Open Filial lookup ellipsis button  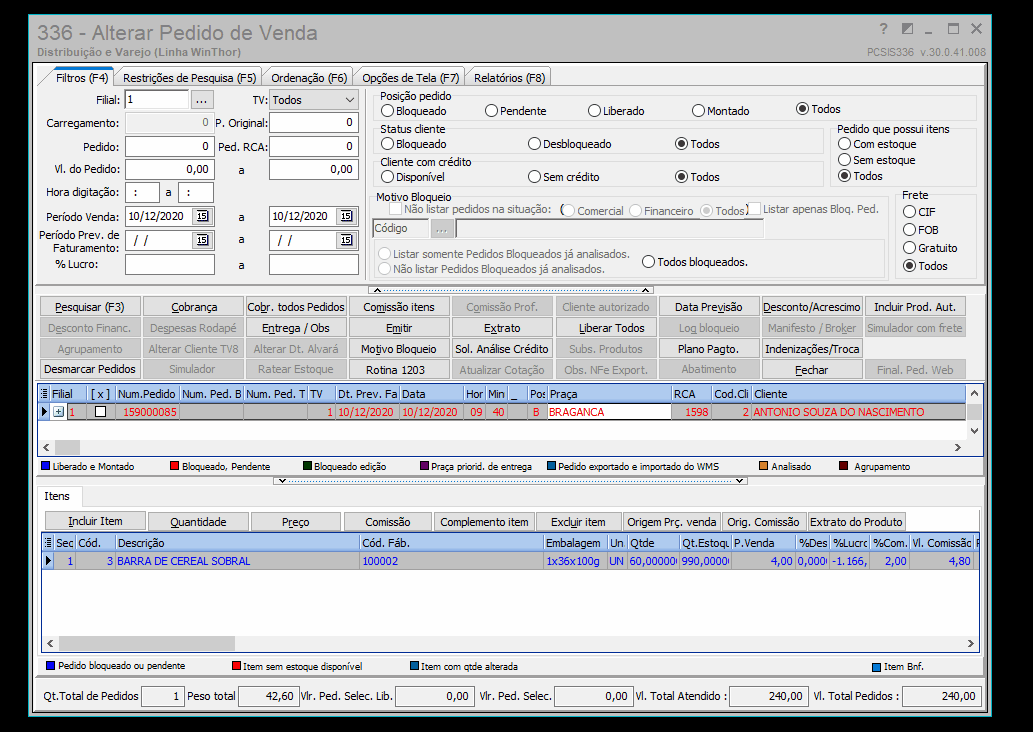[x=202, y=100]
